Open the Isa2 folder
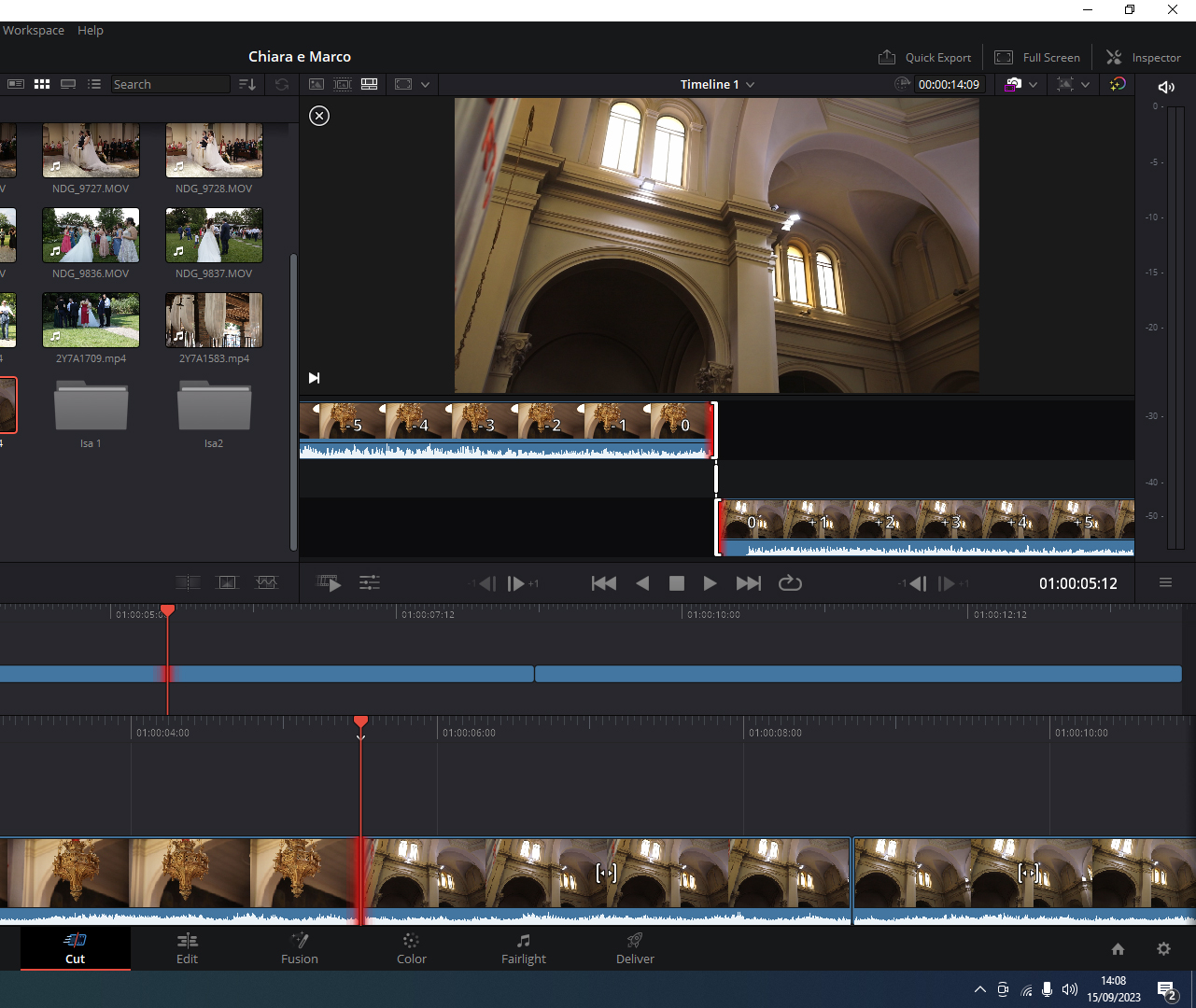This screenshot has height=1008, width=1196. pos(214,405)
